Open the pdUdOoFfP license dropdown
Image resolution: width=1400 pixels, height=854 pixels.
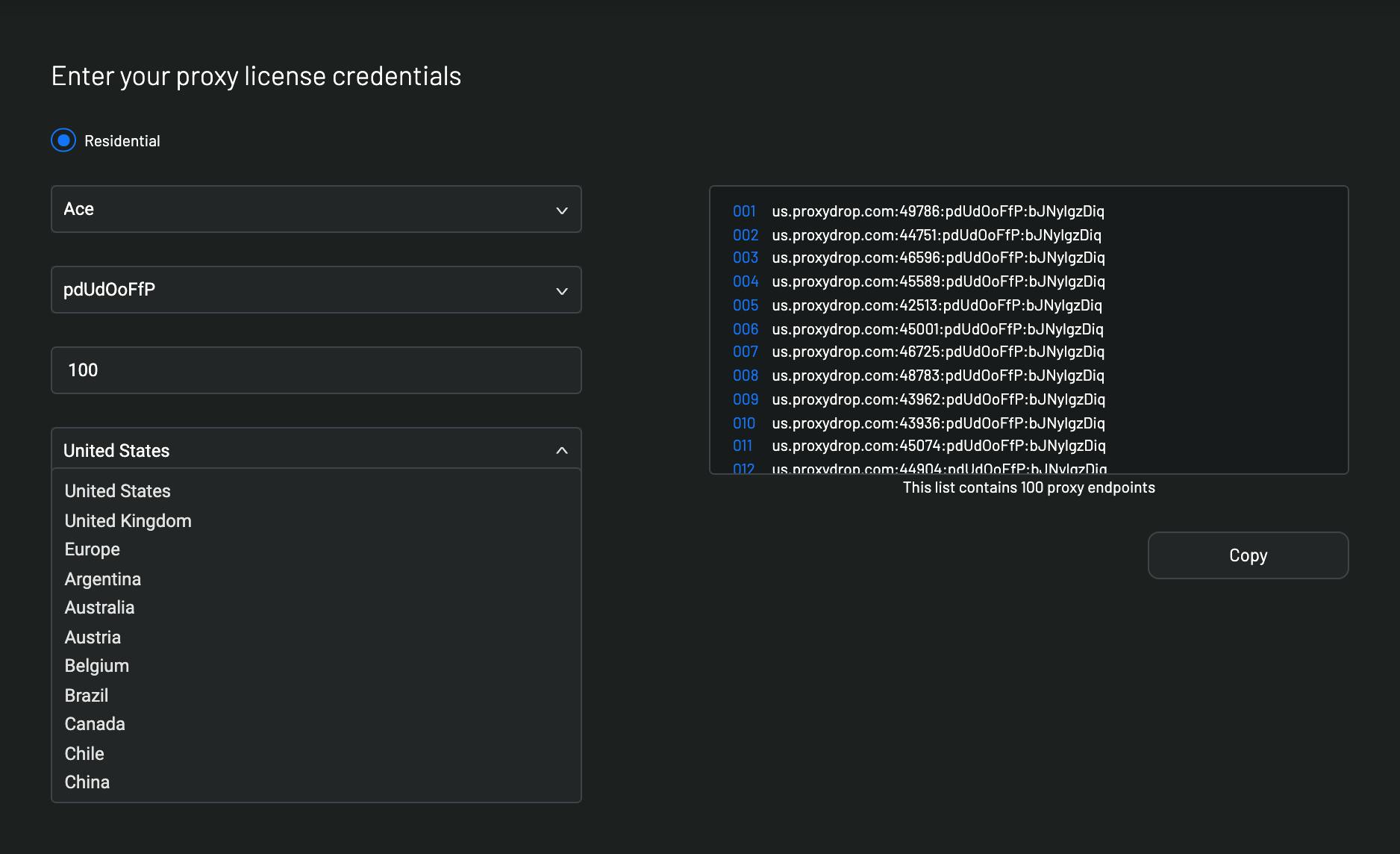coord(316,290)
